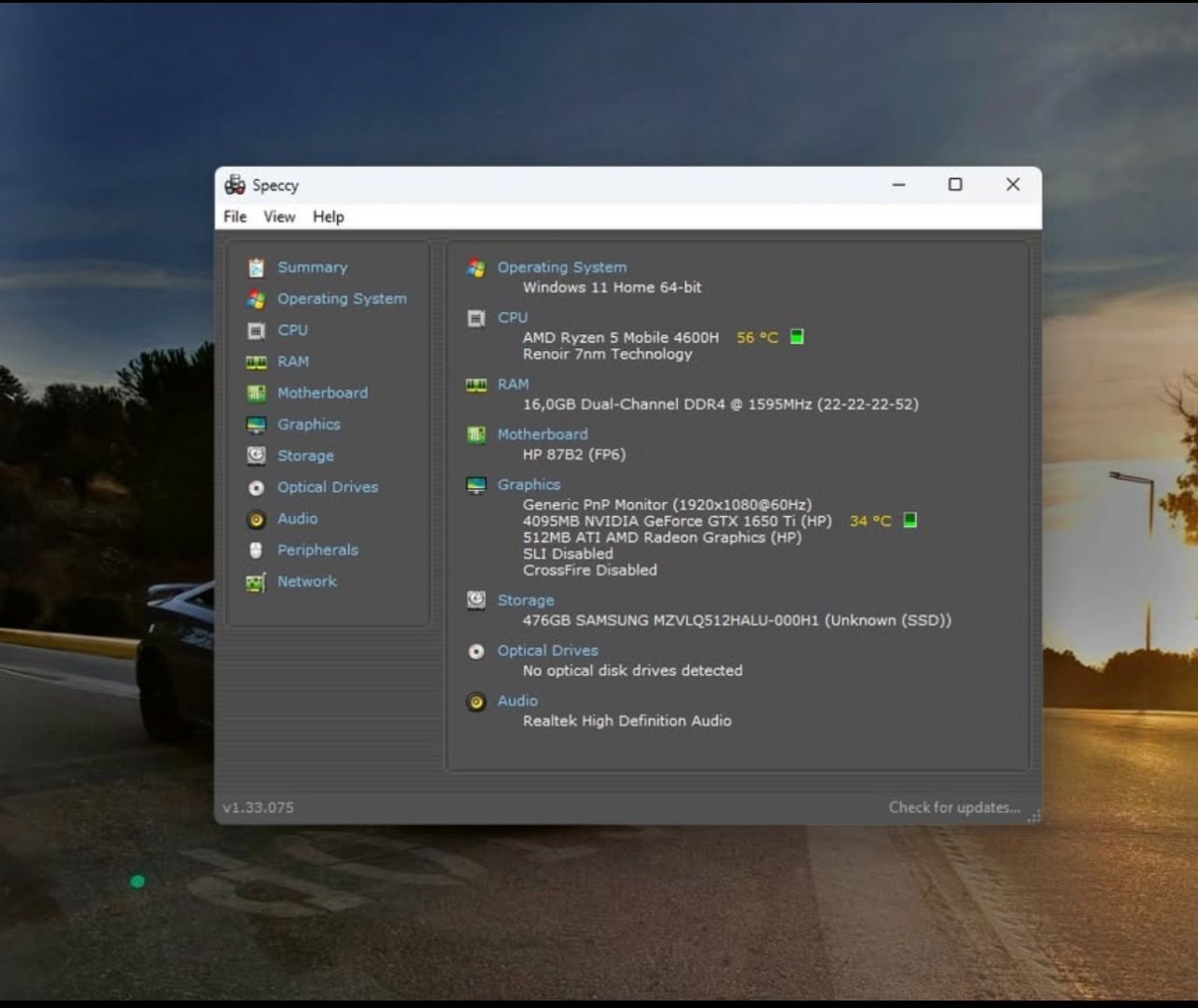Go to Graphics section in sidebar
Viewport: 1198px width, 1008px height.
[308, 425]
